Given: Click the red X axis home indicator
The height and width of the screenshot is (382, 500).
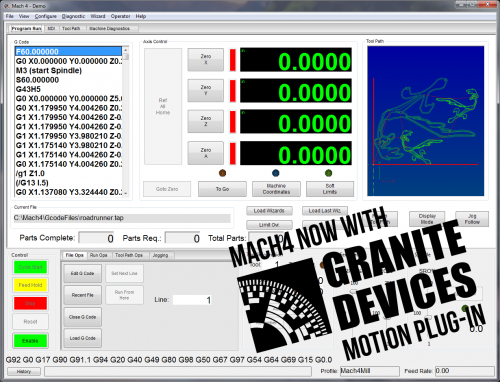Looking at the screenshot, I should pyautogui.click(x=233, y=60).
